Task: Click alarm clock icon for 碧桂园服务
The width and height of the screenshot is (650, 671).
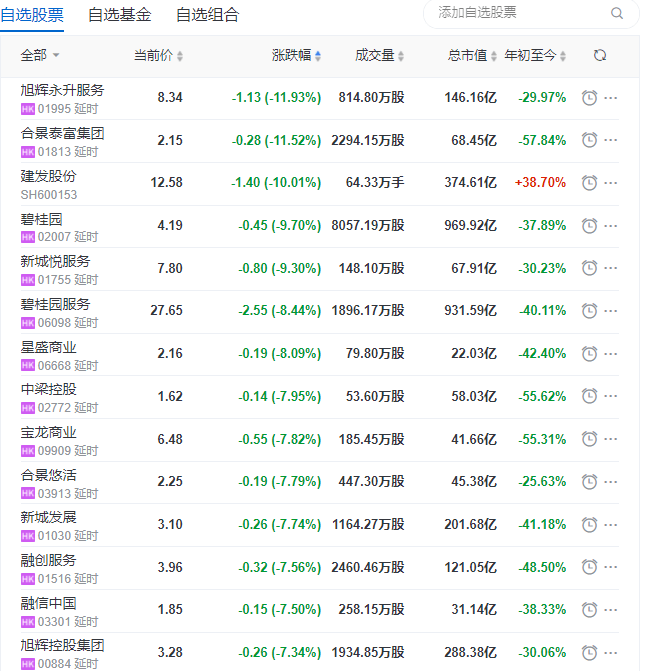Action: (x=590, y=311)
